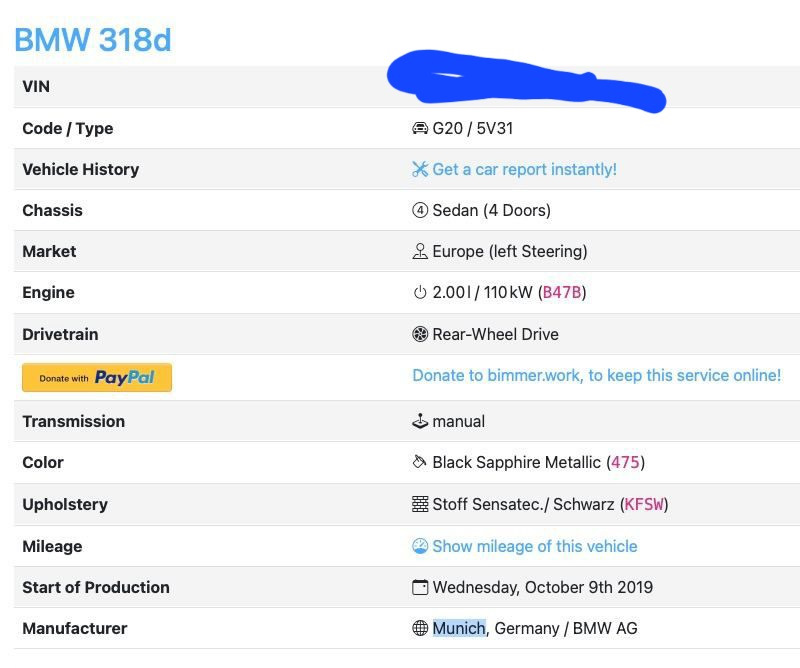Click Donate with PayPal button
Screen dimensions: 800x668
pyautogui.click(x=97, y=378)
